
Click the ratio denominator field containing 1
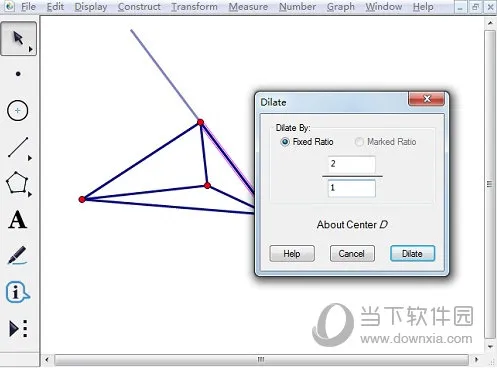coord(352,188)
